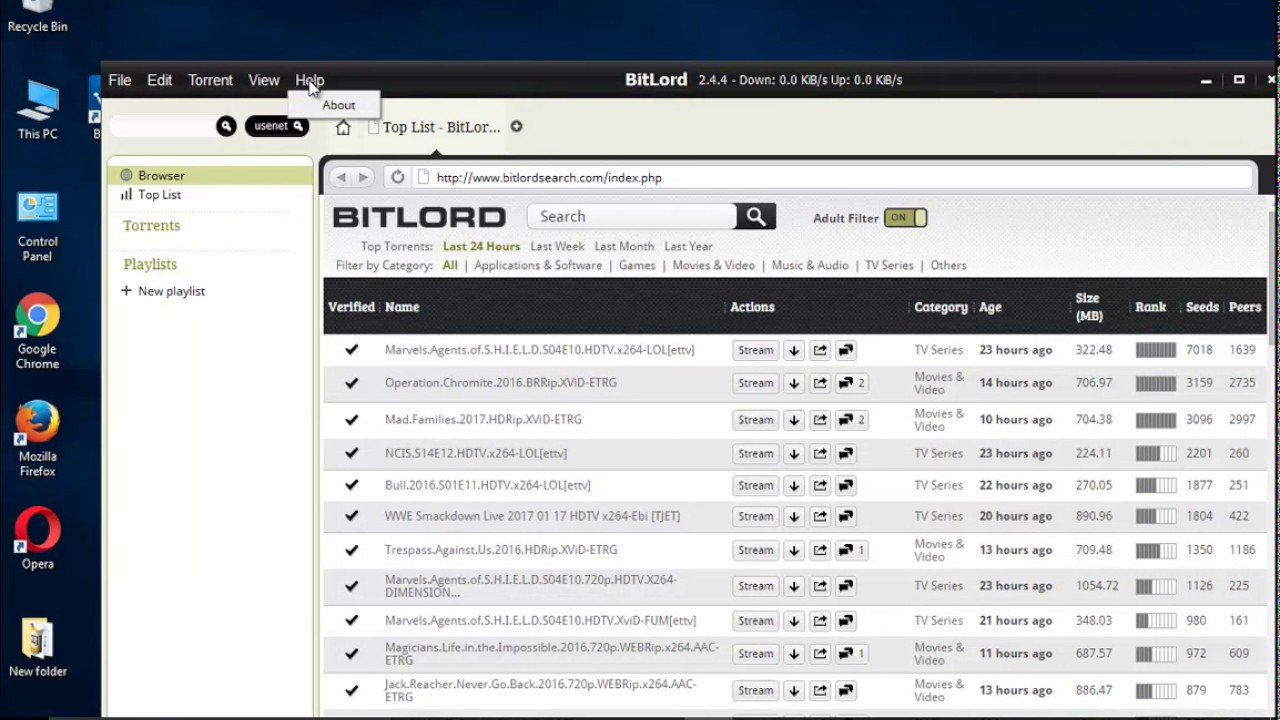Filter by Applications & Software category
Viewport: 1280px width, 720px height.
[538, 265]
